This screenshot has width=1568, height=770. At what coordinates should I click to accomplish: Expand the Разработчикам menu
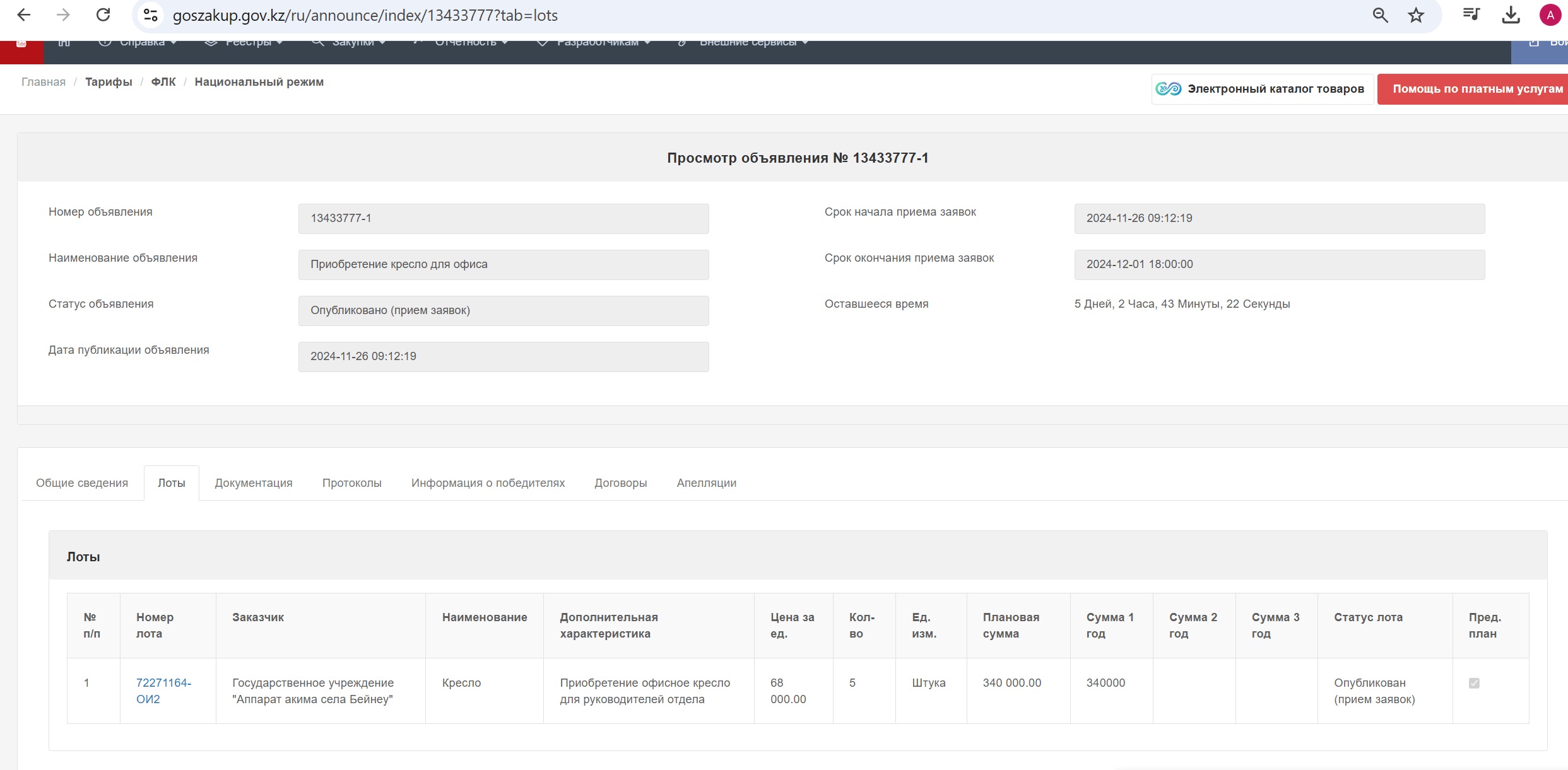[x=594, y=43]
